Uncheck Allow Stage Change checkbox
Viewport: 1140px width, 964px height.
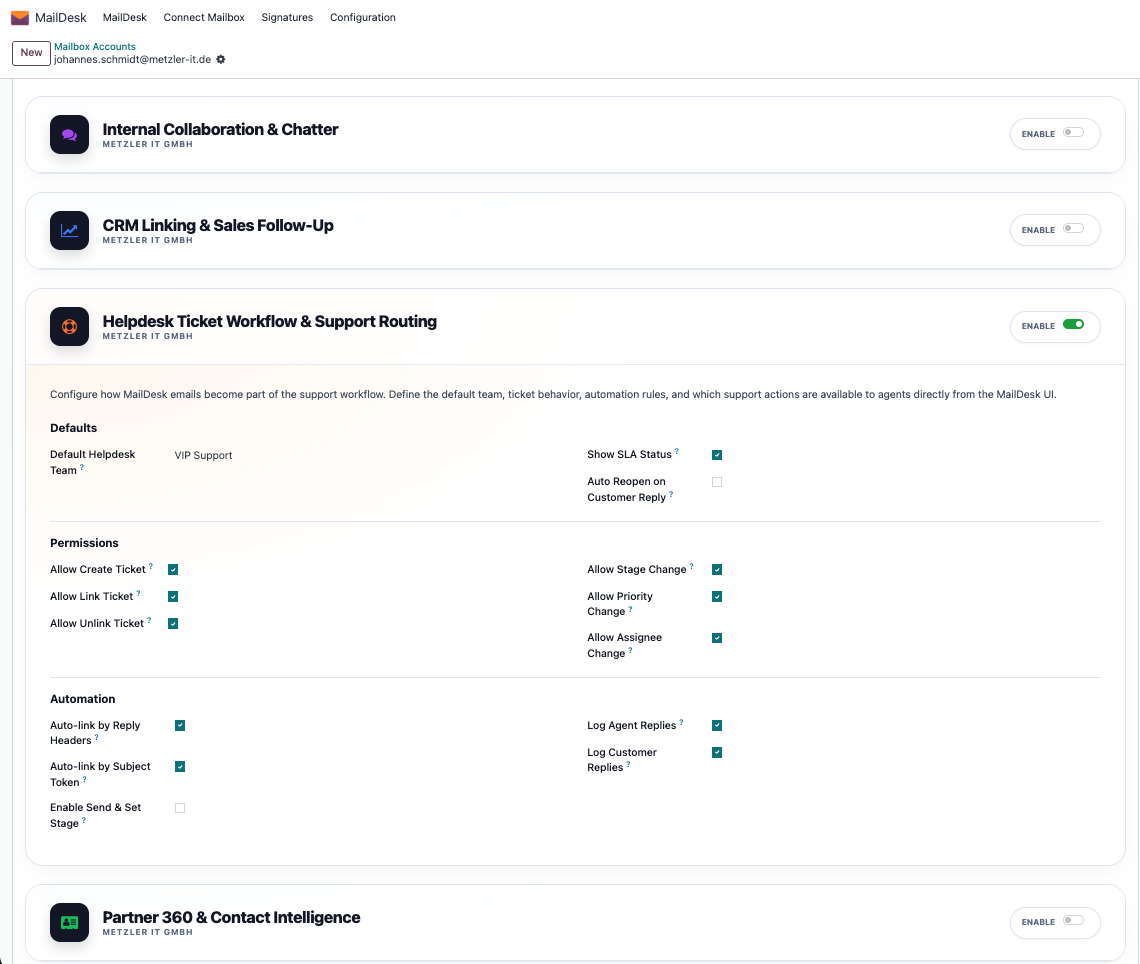point(717,570)
